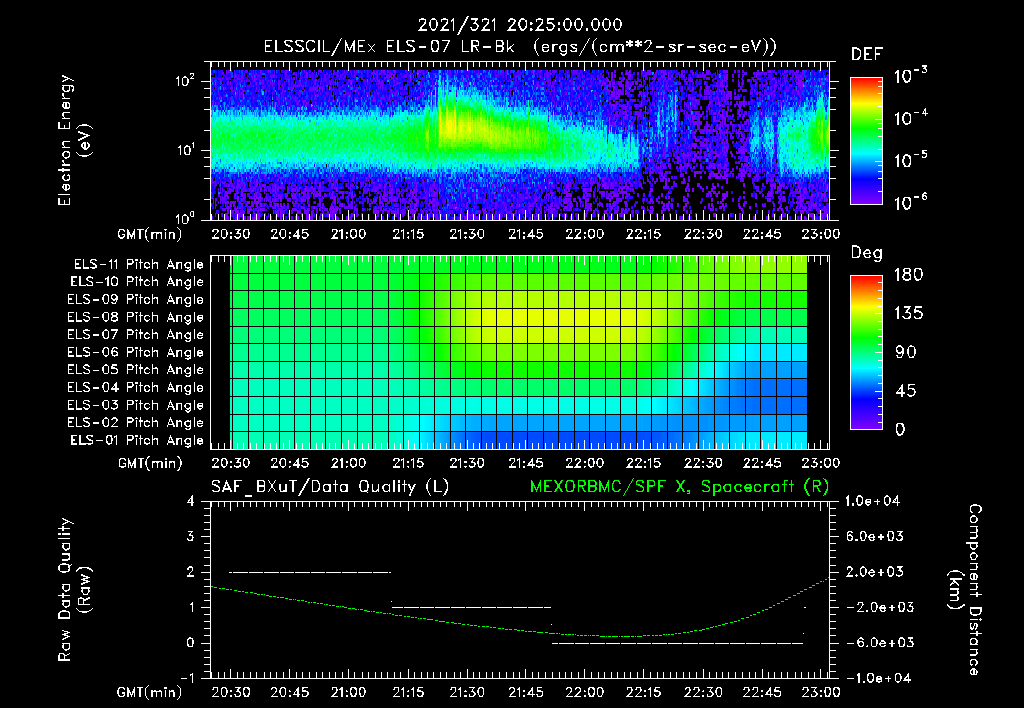The image size is (1024, 708).
Task: Click the 45 tick on the Deg scale
Action: click(x=904, y=391)
